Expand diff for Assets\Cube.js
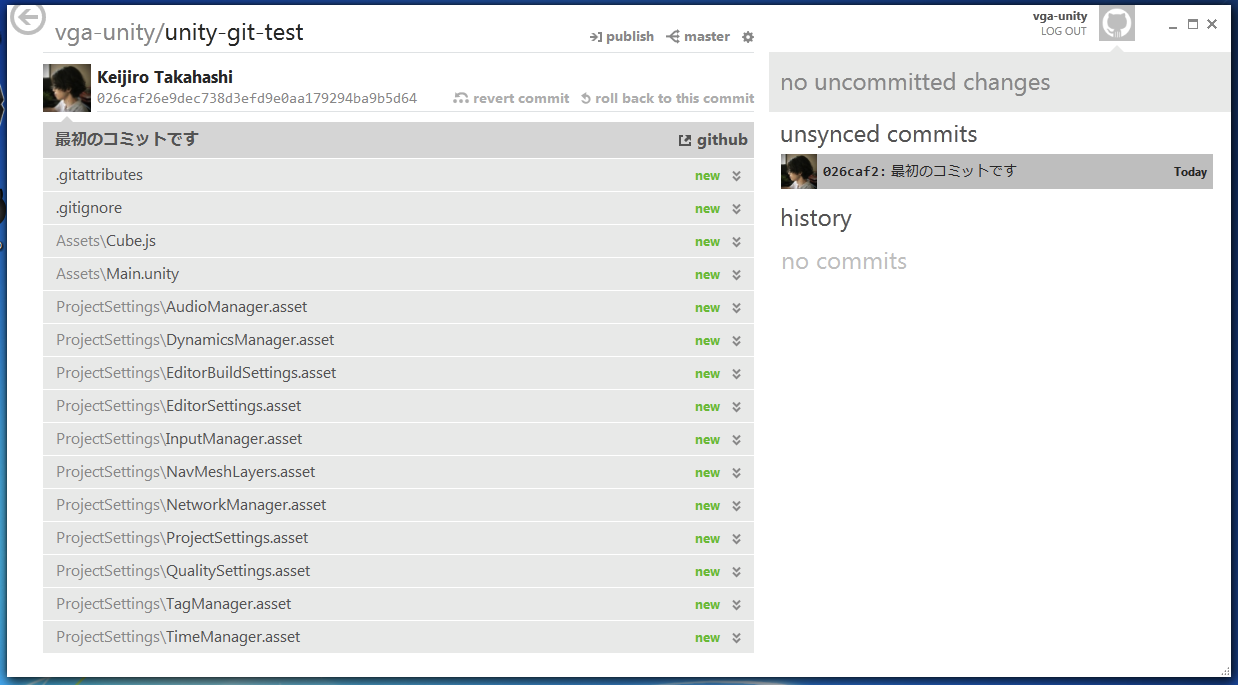The height and width of the screenshot is (685, 1238). (736, 242)
